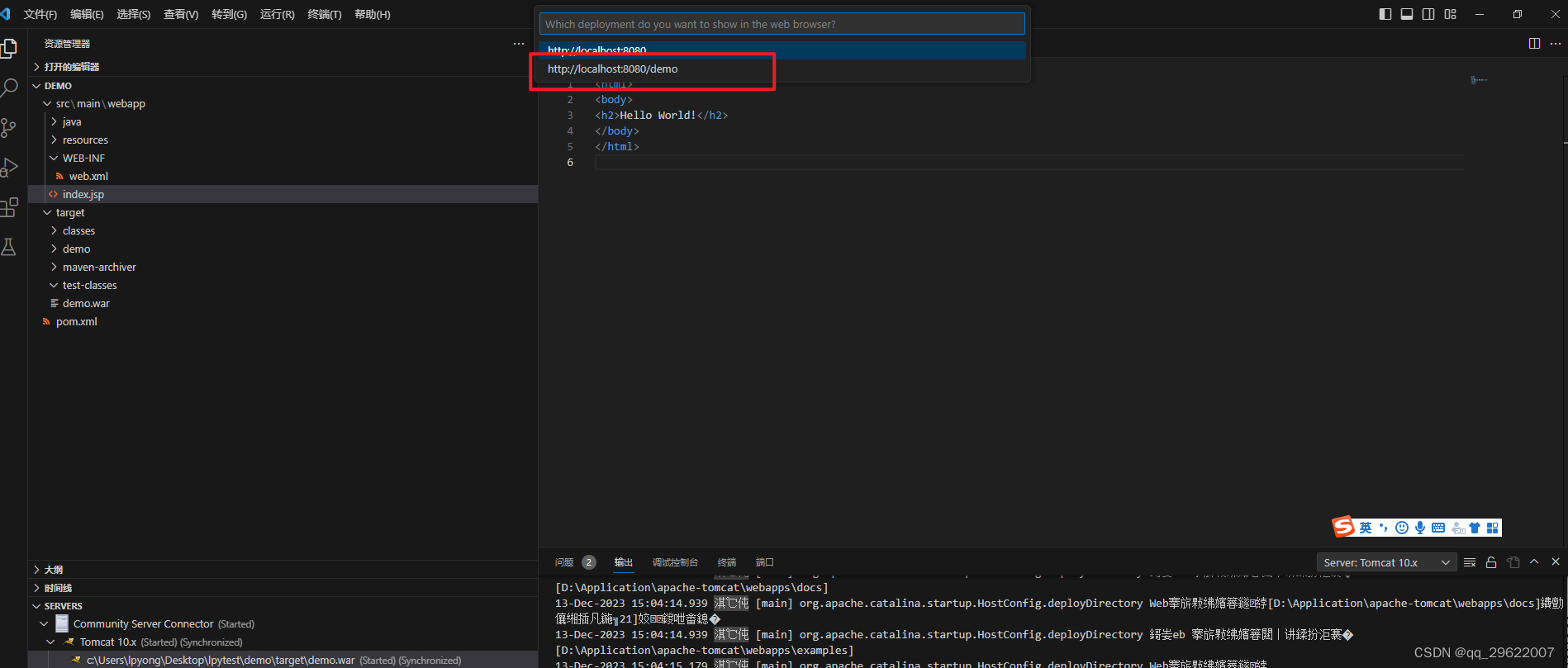Switch to the 终端 panel tab
1568x668 pixels.
click(x=727, y=562)
